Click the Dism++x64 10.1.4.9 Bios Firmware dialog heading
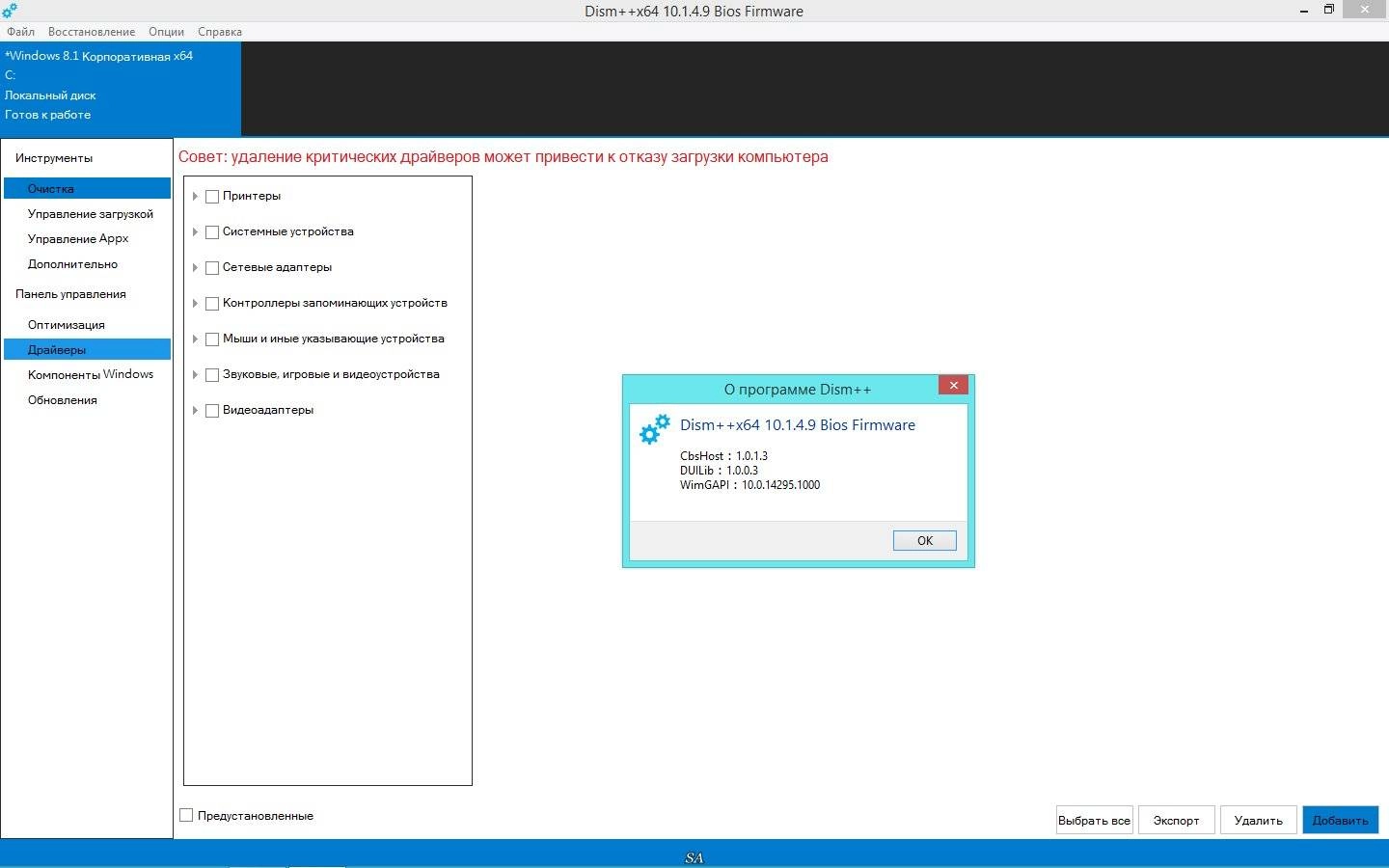This screenshot has width=1389, height=868. (798, 425)
